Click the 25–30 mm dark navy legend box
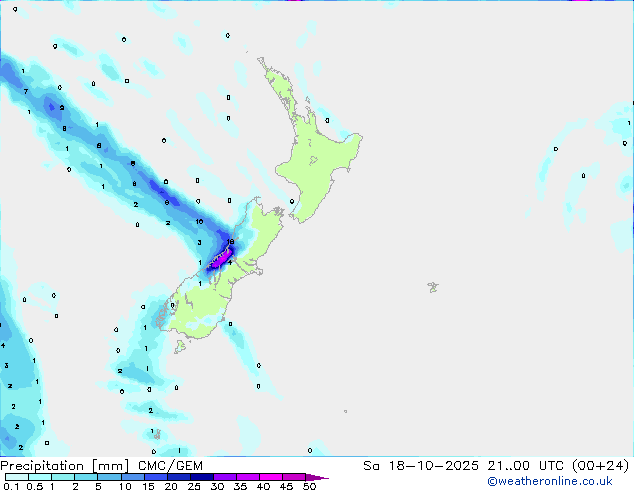The image size is (634, 490). click(x=202, y=477)
